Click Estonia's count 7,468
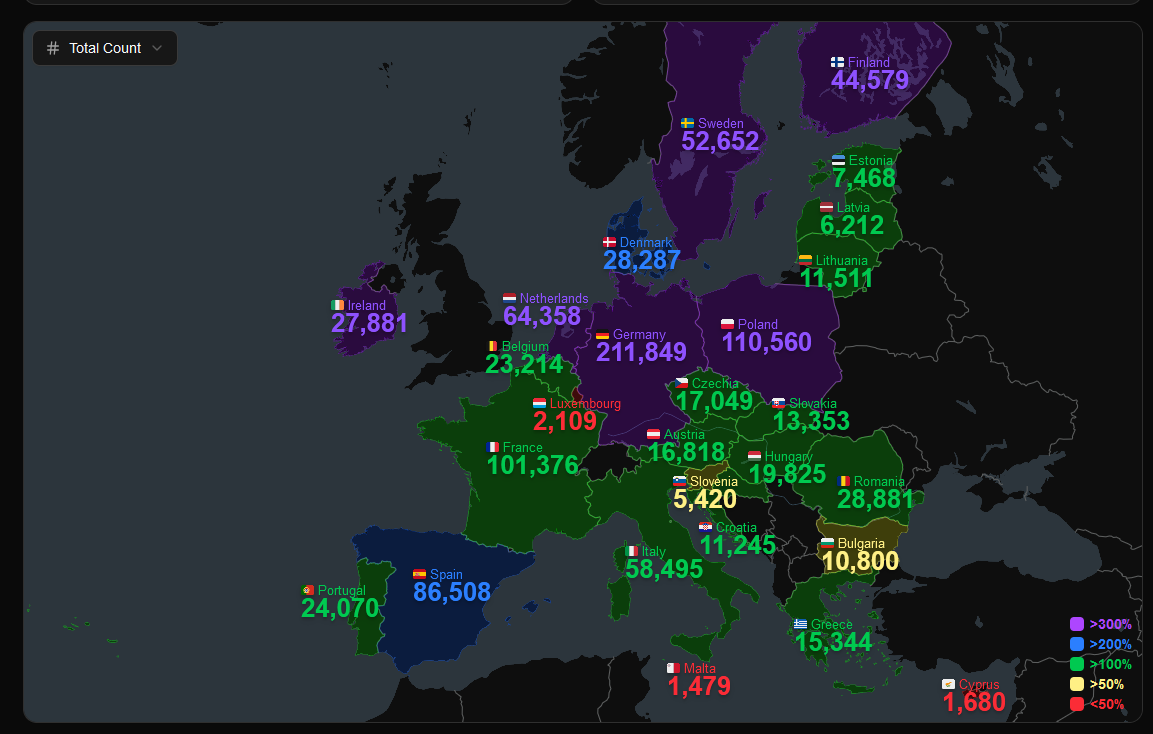The image size is (1153, 734). (x=864, y=178)
